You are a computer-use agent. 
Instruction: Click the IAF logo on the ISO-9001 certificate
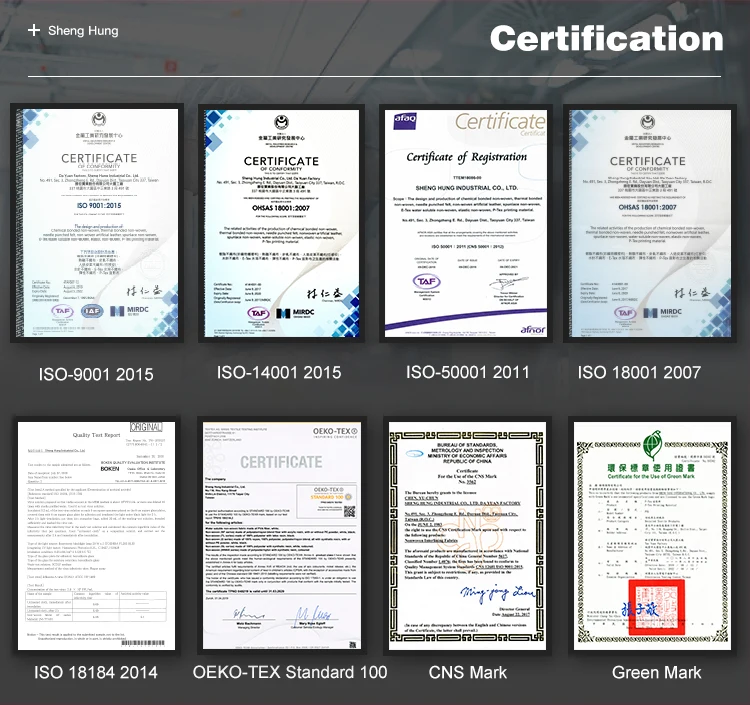(x=92, y=311)
